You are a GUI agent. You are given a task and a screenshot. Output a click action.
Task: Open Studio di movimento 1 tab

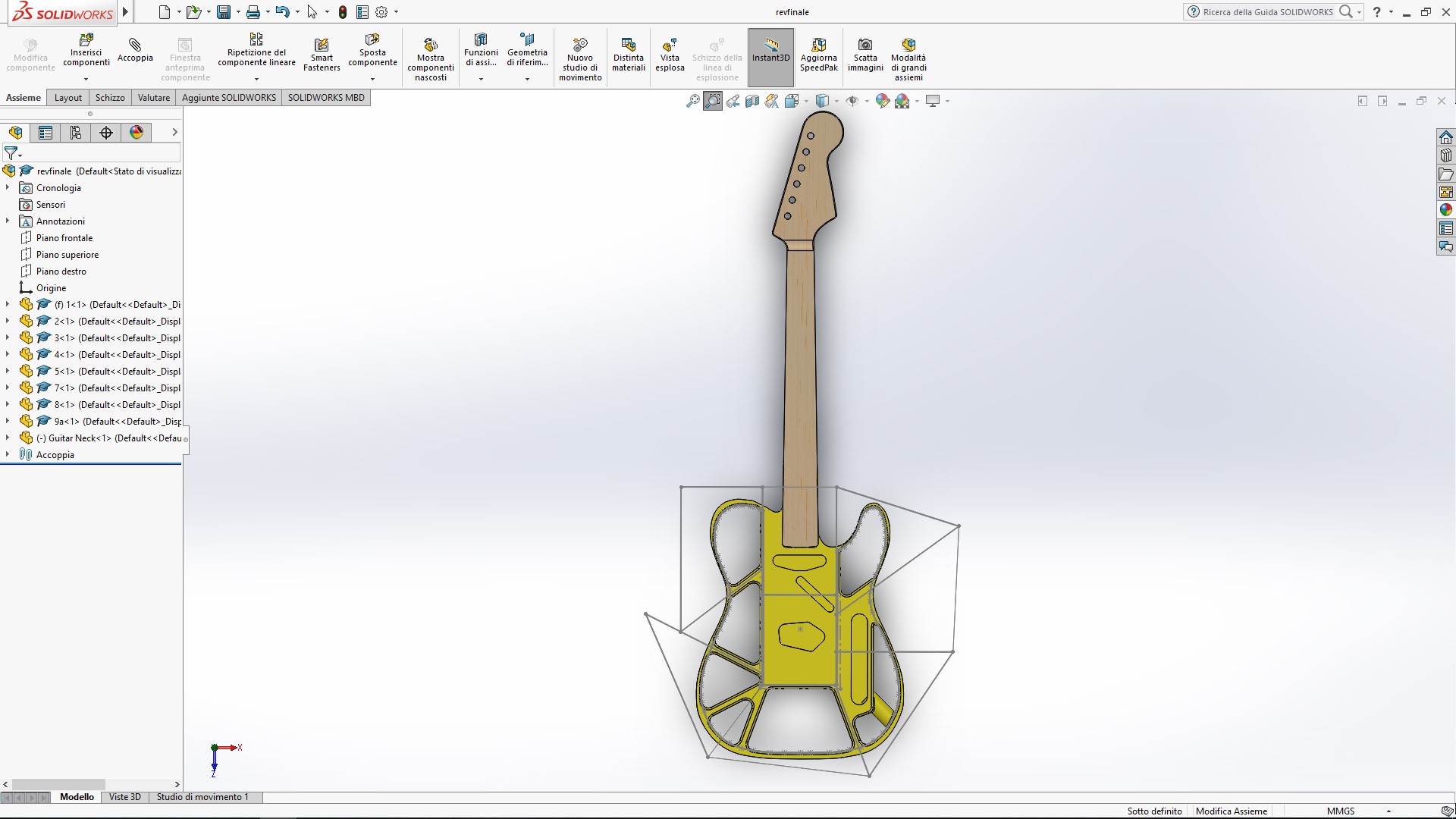coord(202,797)
